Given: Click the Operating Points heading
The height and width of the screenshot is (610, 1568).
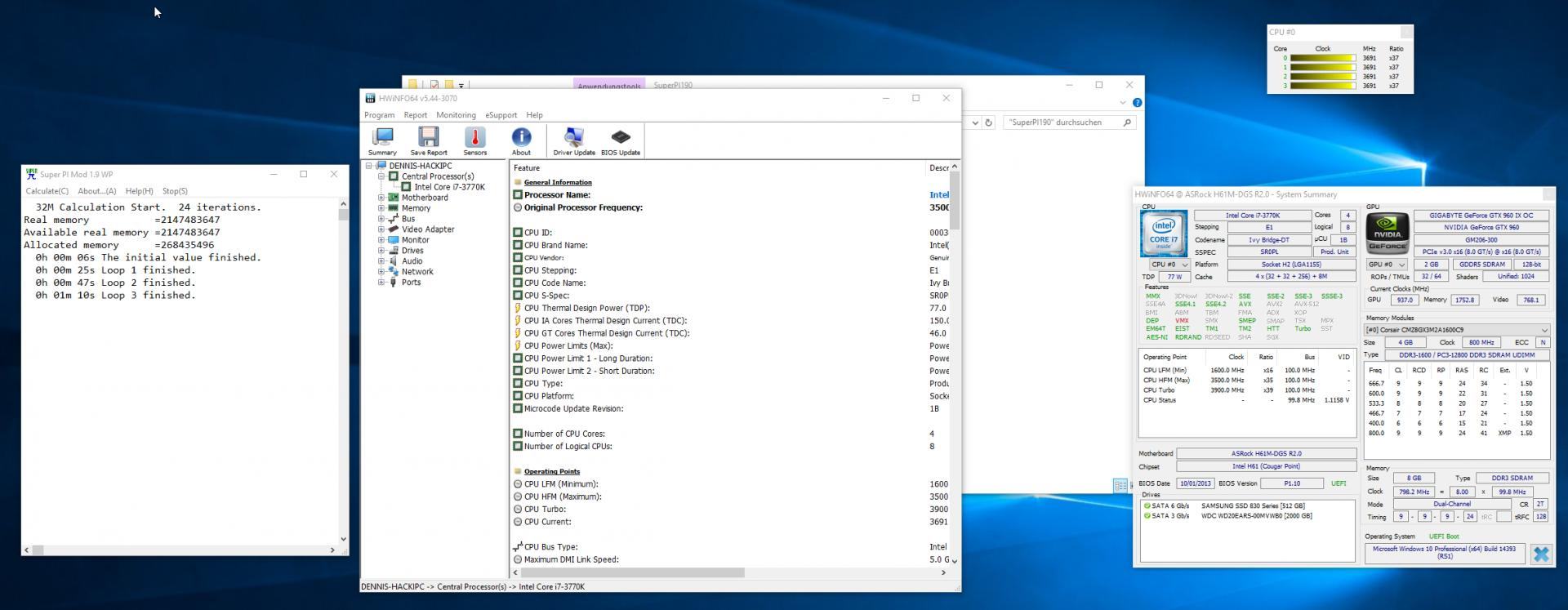Looking at the screenshot, I should [552, 471].
